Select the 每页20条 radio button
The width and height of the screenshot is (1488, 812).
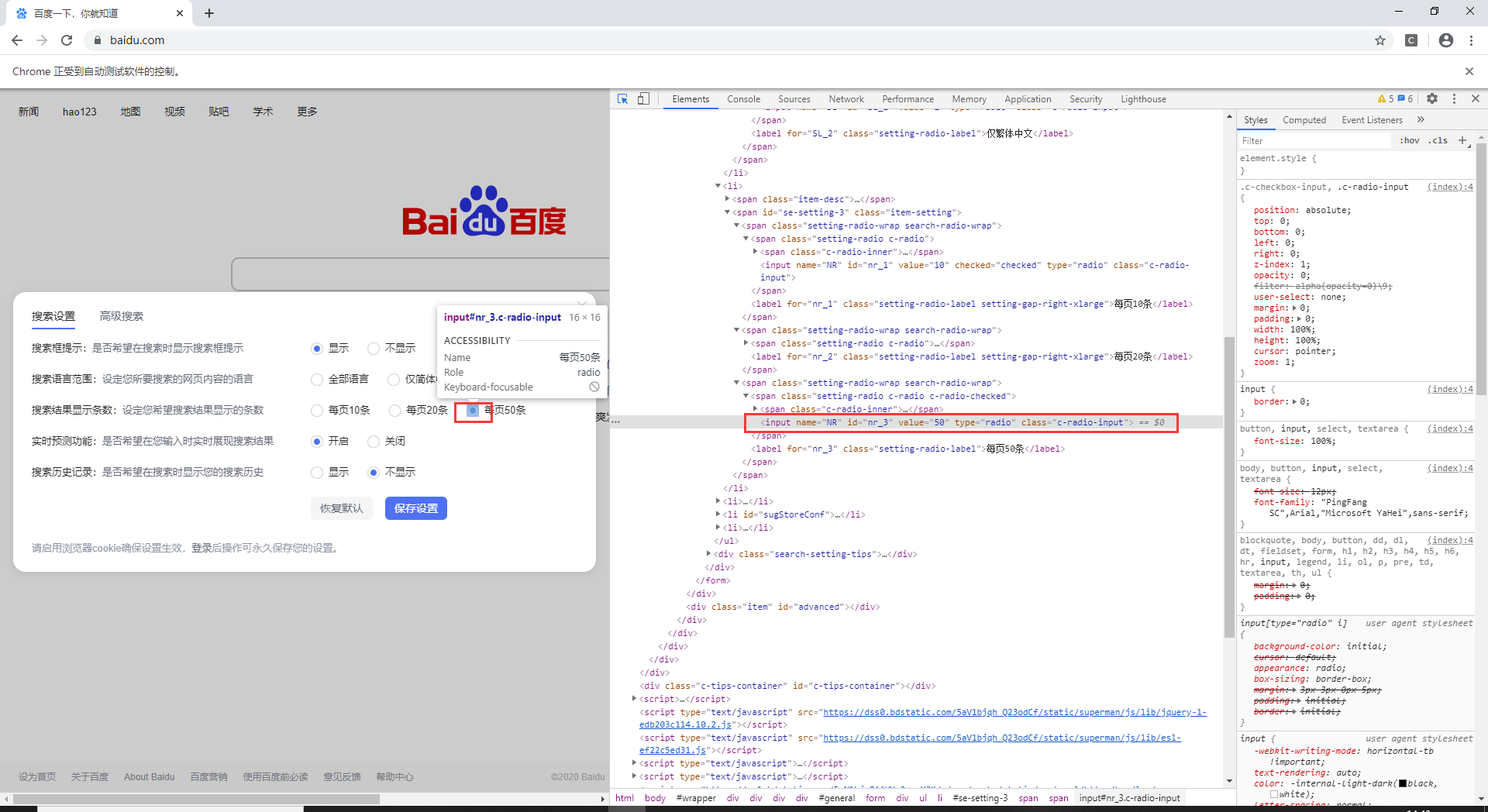click(x=396, y=410)
